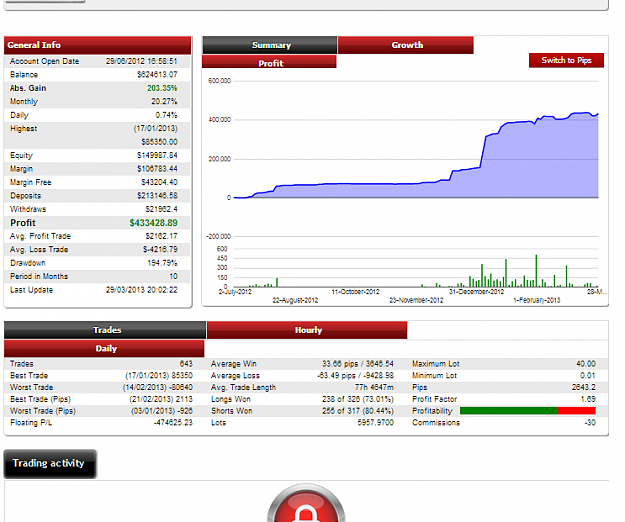Image resolution: width=625 pixels, height=522 pixels.
Task: Click the Equity value $149987.84
Action: pos(157,155)
